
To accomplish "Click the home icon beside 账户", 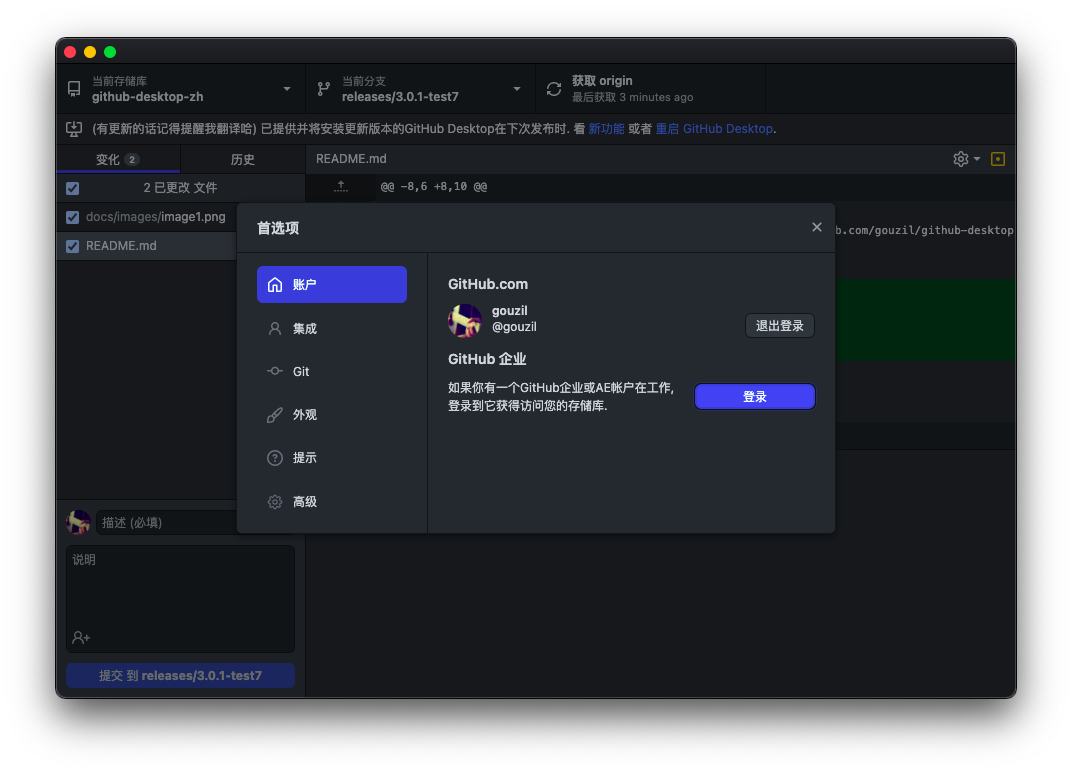I will (x=275, y=284).
